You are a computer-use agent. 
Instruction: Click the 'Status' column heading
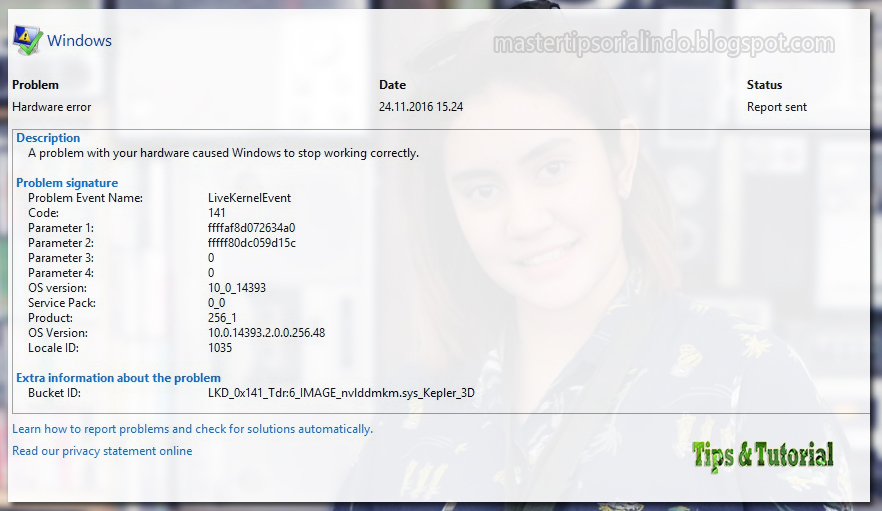pos(764,85)
